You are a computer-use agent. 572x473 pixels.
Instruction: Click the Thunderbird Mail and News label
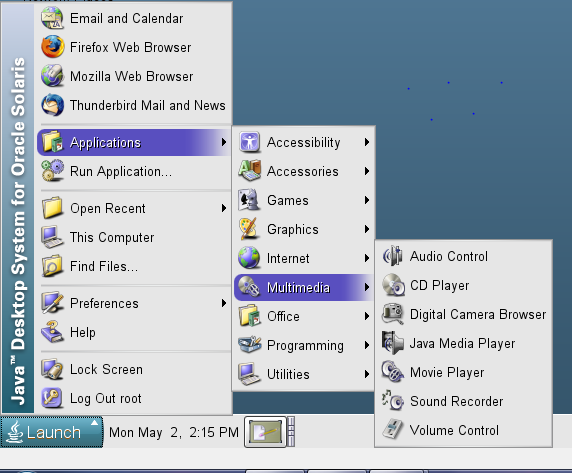tap(148, 105)
